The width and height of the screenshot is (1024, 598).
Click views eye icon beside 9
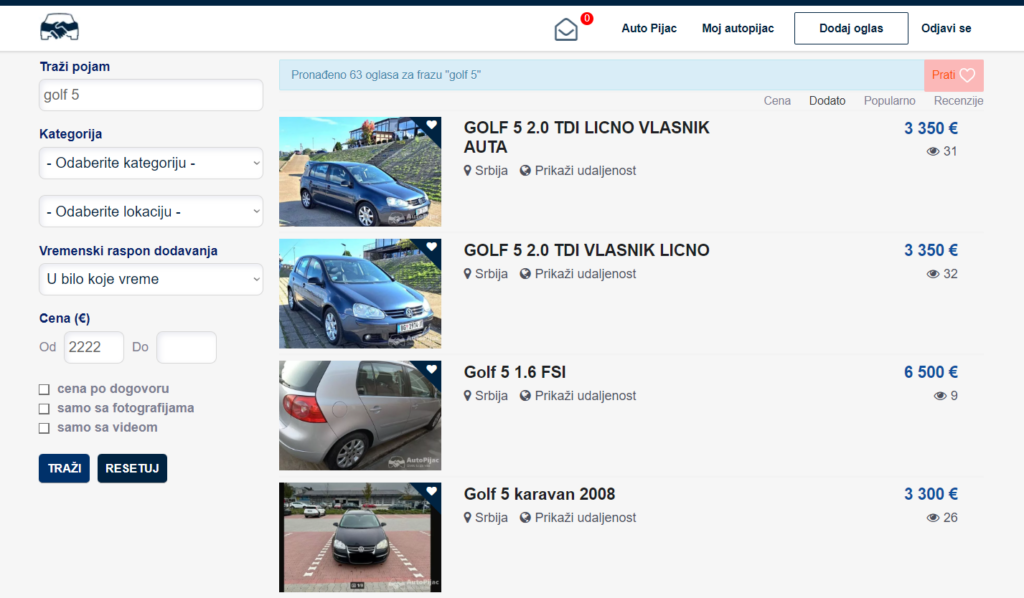coord(940,396)
